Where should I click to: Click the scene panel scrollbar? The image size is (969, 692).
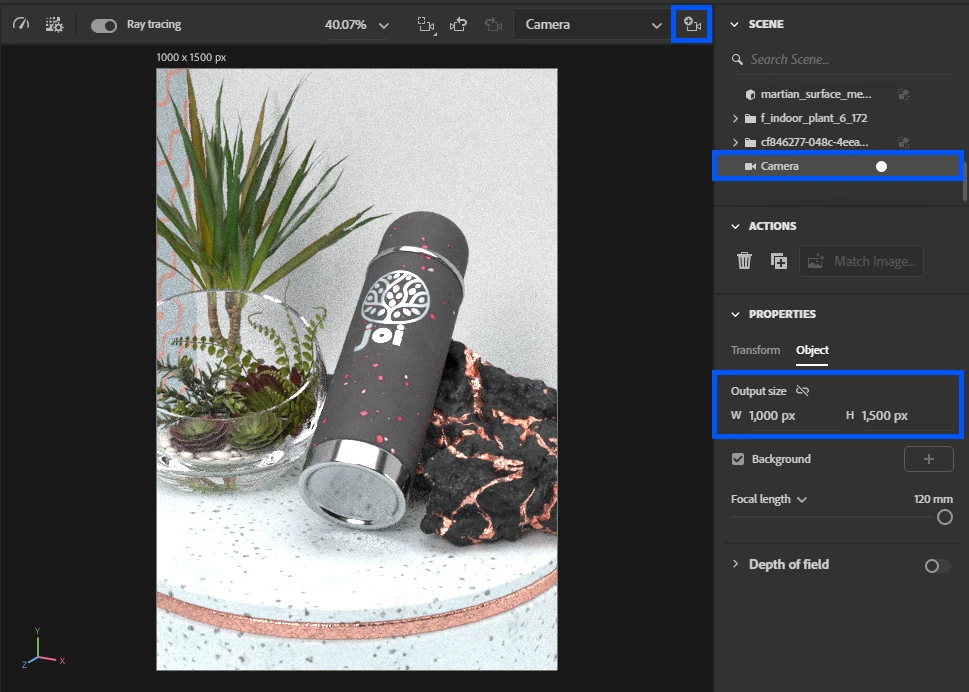(965, 181)
